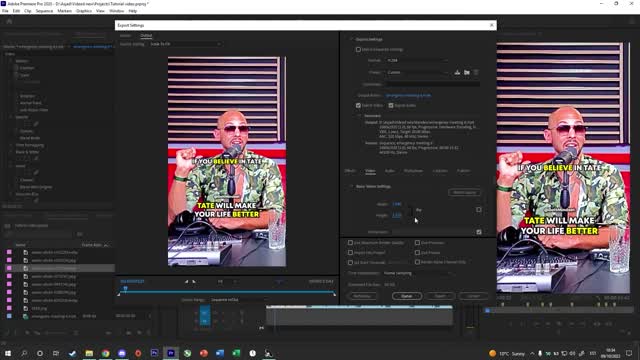Toggle the width-height link checkbox
This screenshot has width=640, height=360.
coord(479,210)
